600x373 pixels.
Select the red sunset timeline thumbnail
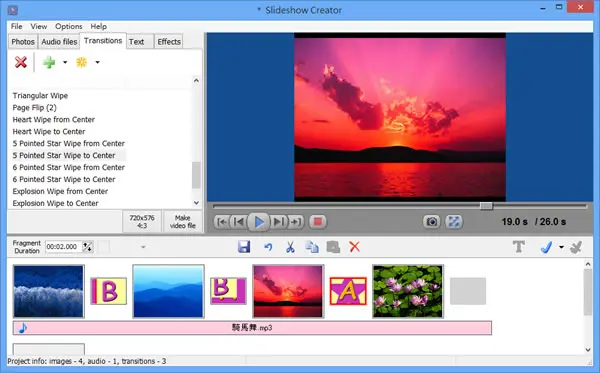(x=288, y=291)
